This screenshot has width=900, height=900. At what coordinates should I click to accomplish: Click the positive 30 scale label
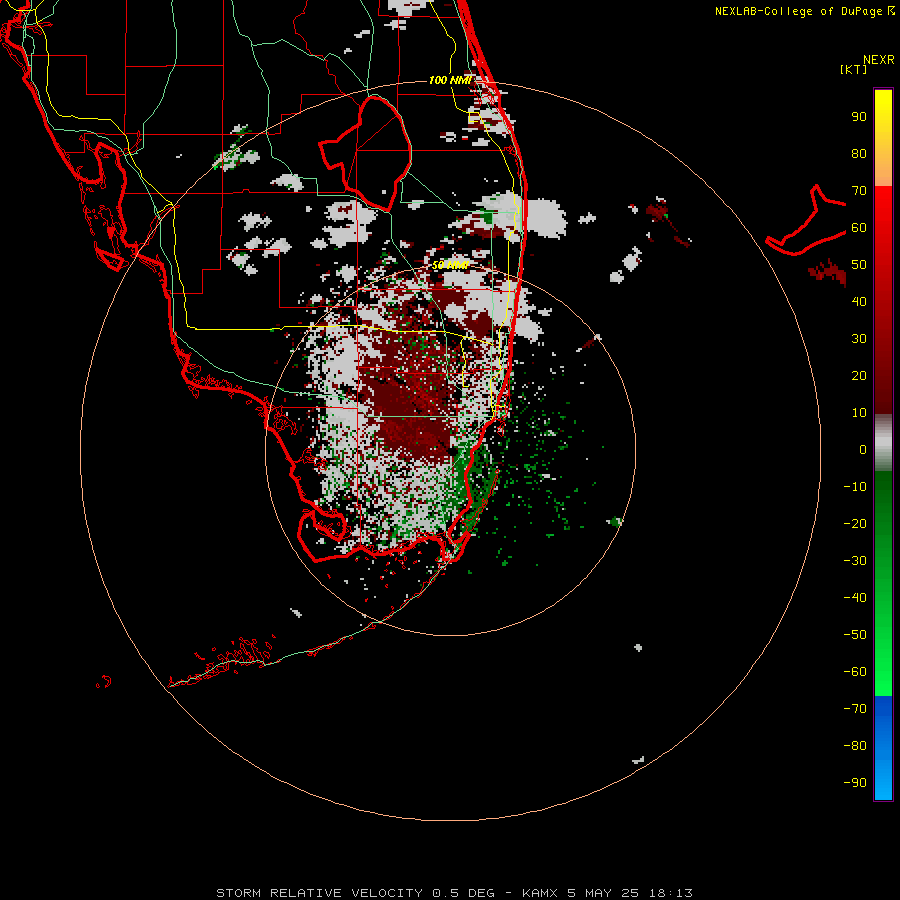859,339
